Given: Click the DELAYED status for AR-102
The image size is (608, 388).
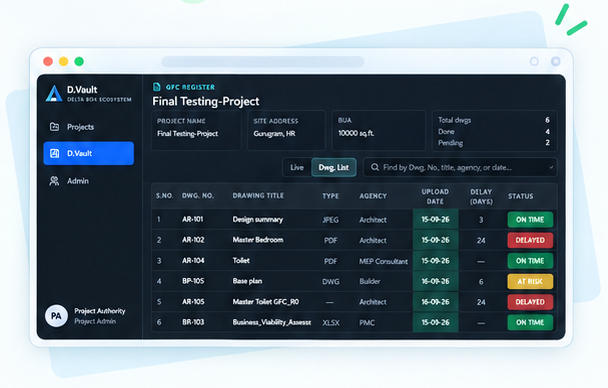Looking at the screenshot, I should 530,240.
